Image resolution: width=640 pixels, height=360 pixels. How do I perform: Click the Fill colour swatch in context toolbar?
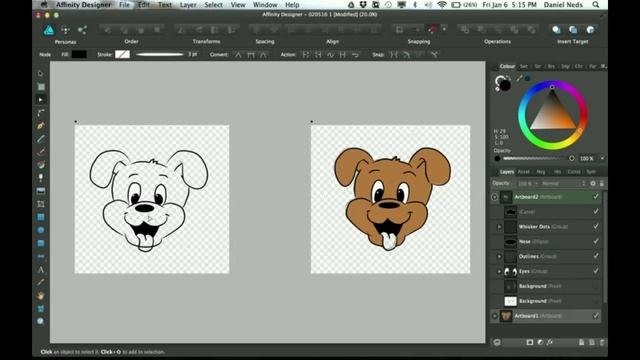coord(79,54)
